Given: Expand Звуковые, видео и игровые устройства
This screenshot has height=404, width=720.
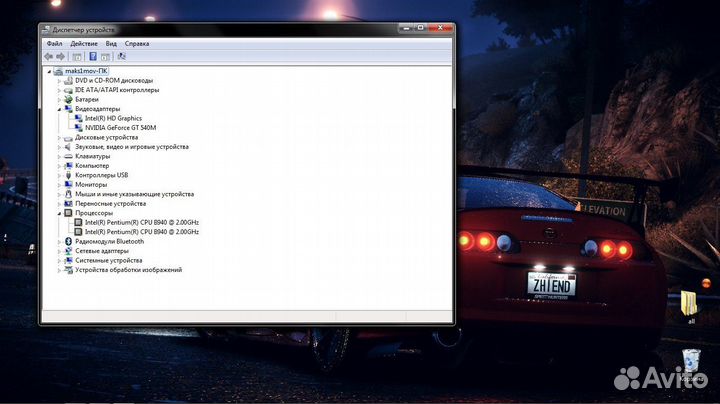Looking at the screenshot, I should (59, 147).
